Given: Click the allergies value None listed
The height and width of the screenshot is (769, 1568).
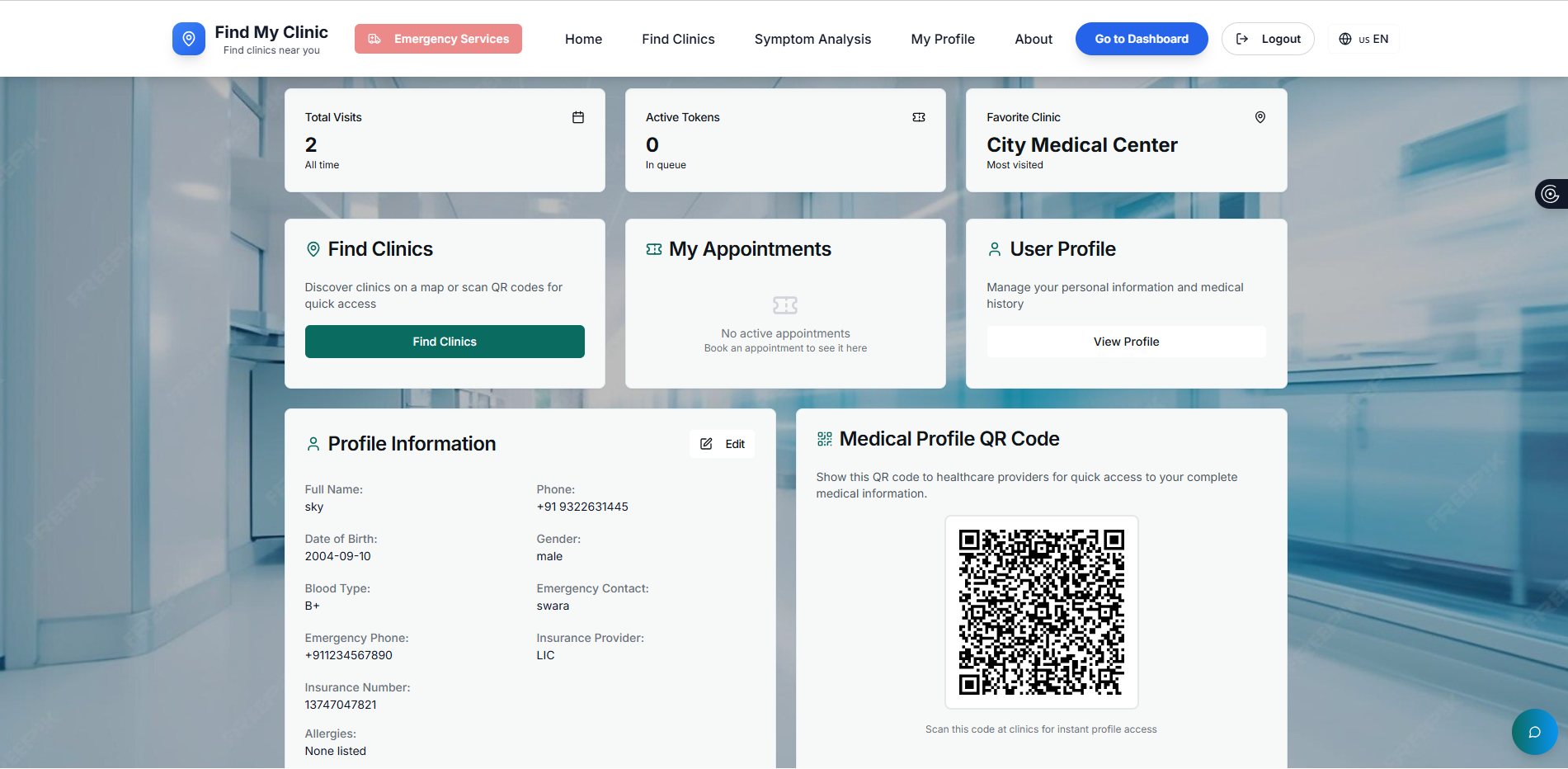Looking at the screenshot, I should (x=336, y=751).
